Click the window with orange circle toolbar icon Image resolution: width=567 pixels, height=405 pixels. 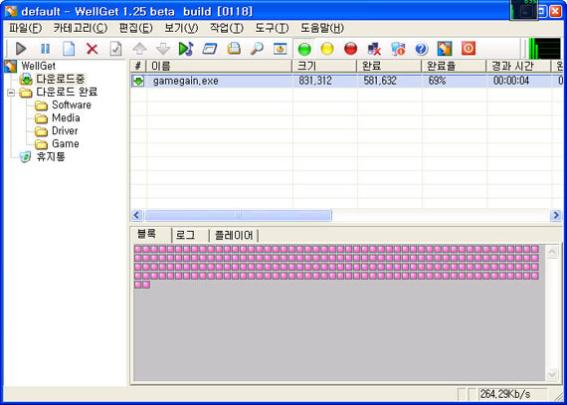(x=280, y=49)
